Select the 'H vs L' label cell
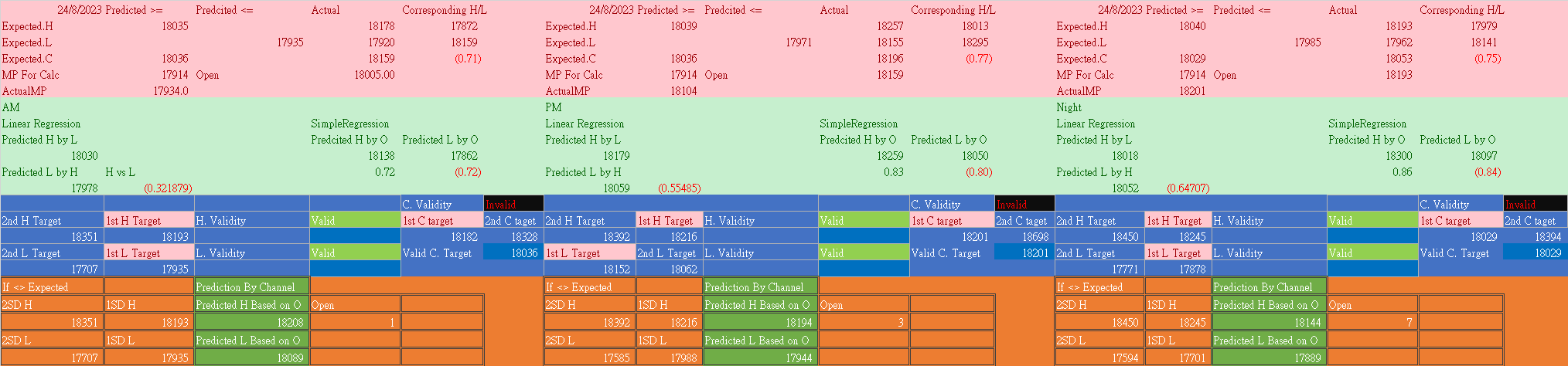Screen dimensions: 1568x366 (121, 172)
